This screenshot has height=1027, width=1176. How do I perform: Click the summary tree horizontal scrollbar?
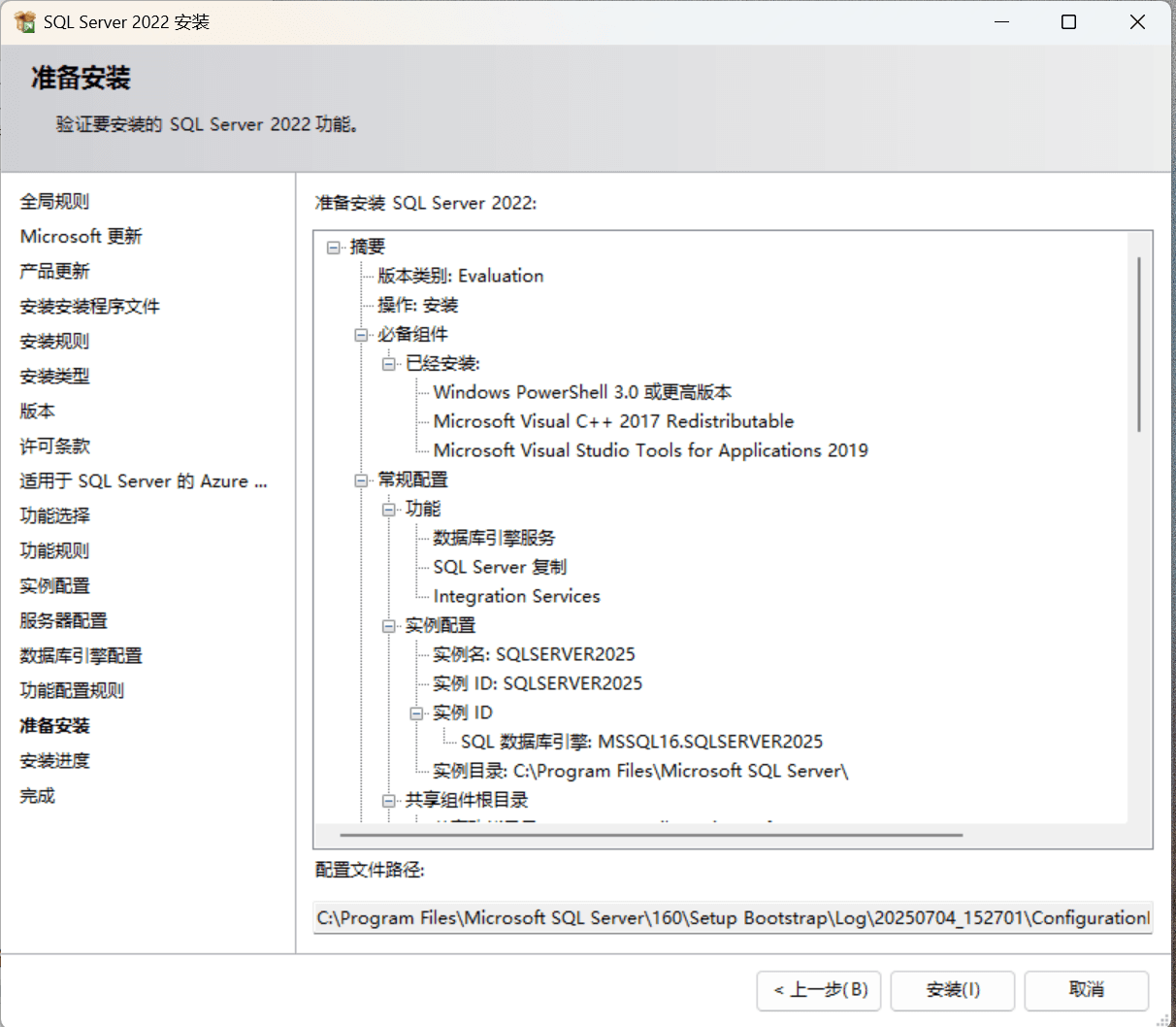coord(651,834)
